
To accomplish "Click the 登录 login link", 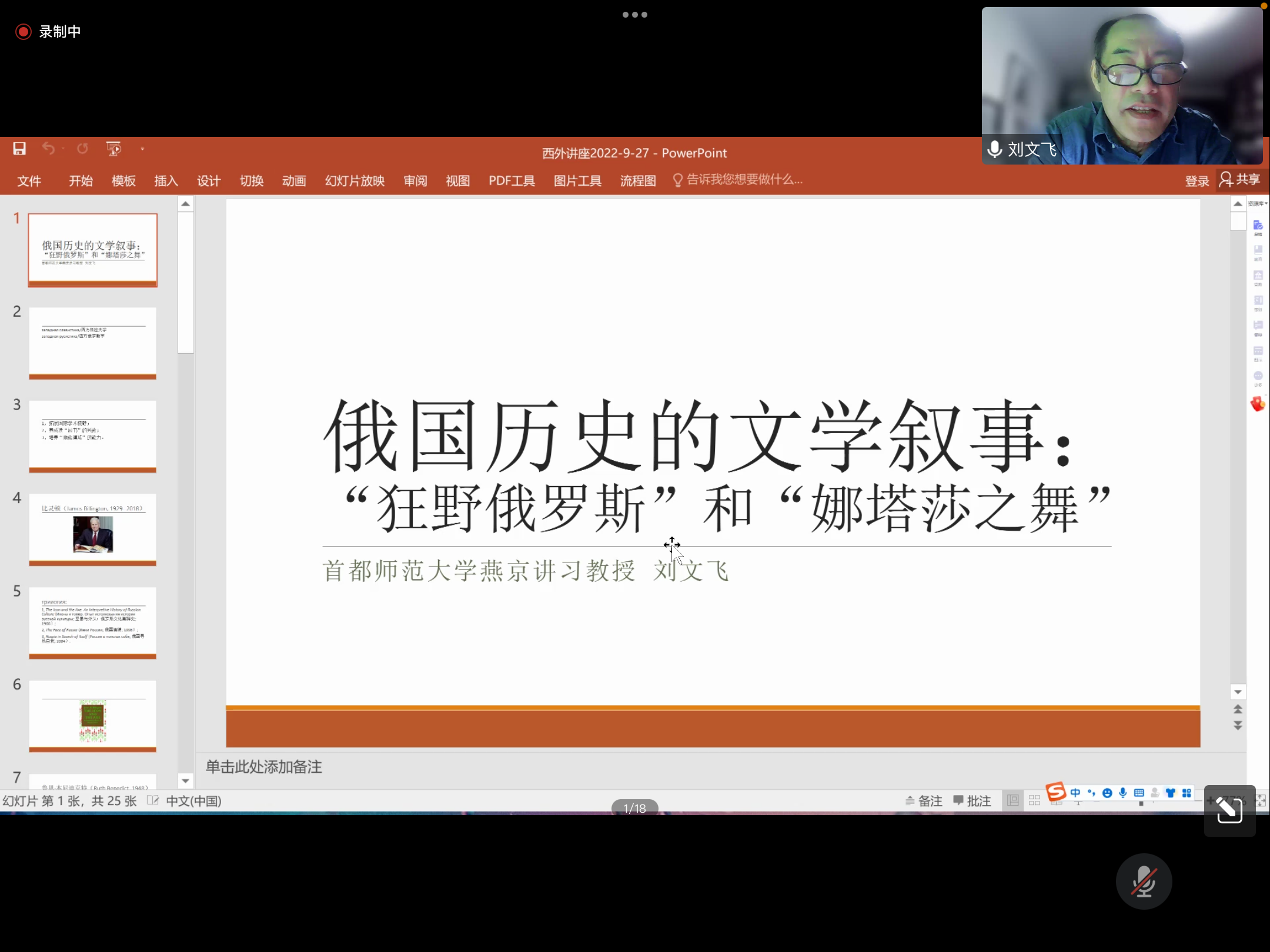I will point(1197,181).
